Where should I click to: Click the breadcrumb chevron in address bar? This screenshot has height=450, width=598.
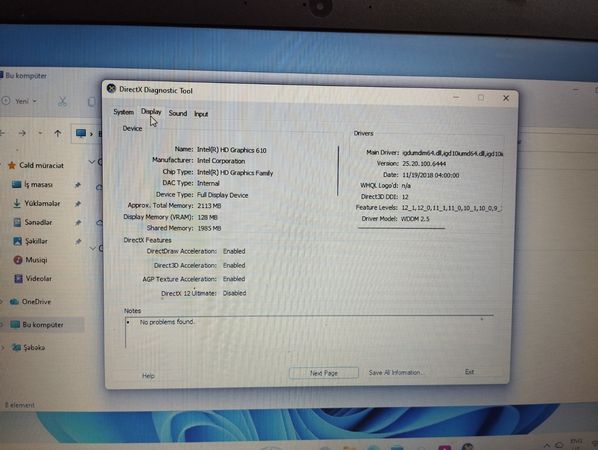tap(91, 134)
